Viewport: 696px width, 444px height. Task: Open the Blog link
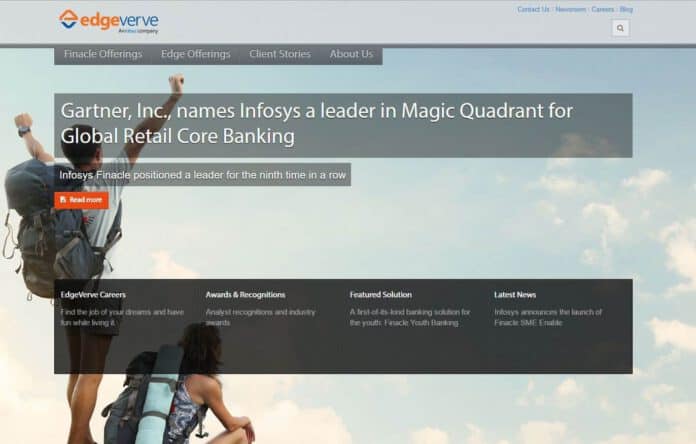coord(626,9)
